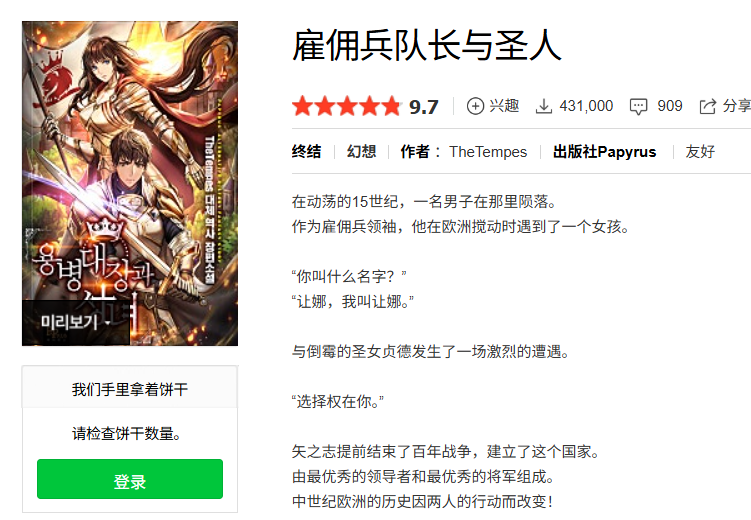Click the green 登录 login button
This screenshot has height=520, width=751.
click(x=130, y=479)
